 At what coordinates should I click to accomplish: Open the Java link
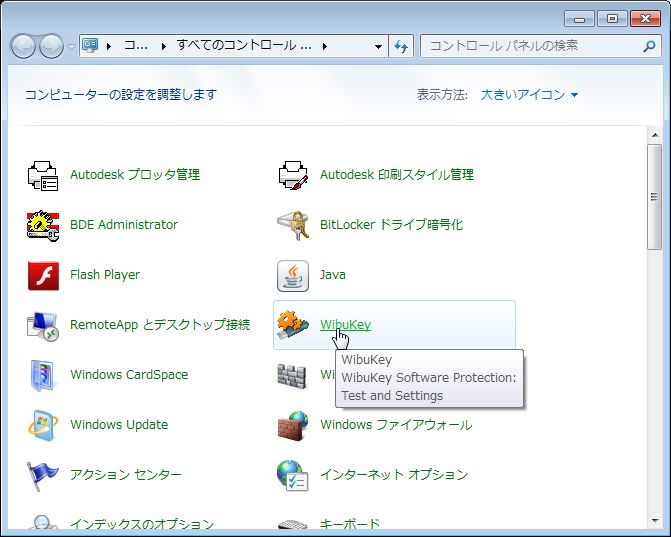[333, 275]
